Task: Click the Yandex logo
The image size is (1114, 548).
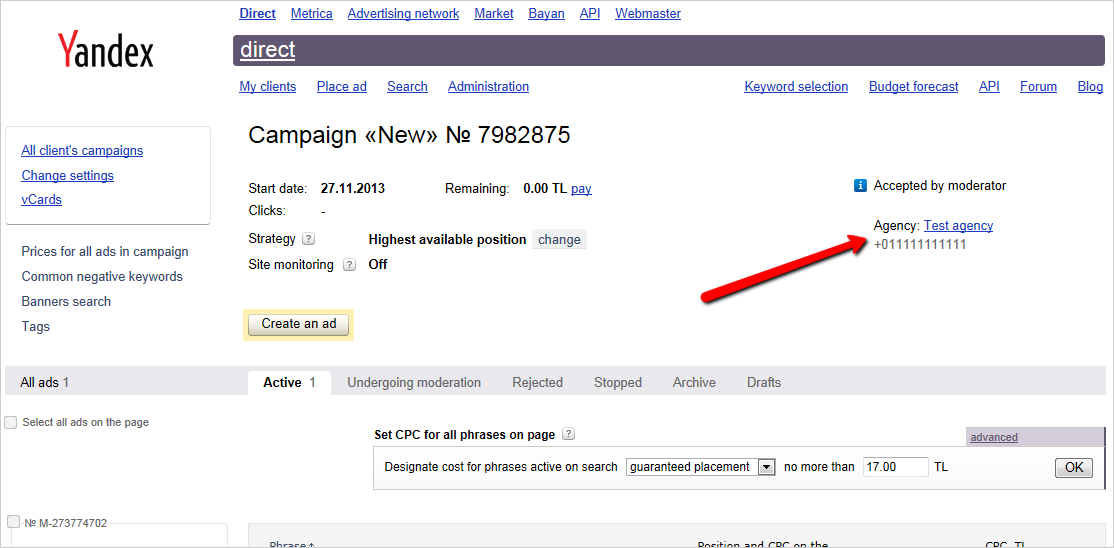Action: click(105, 50)
